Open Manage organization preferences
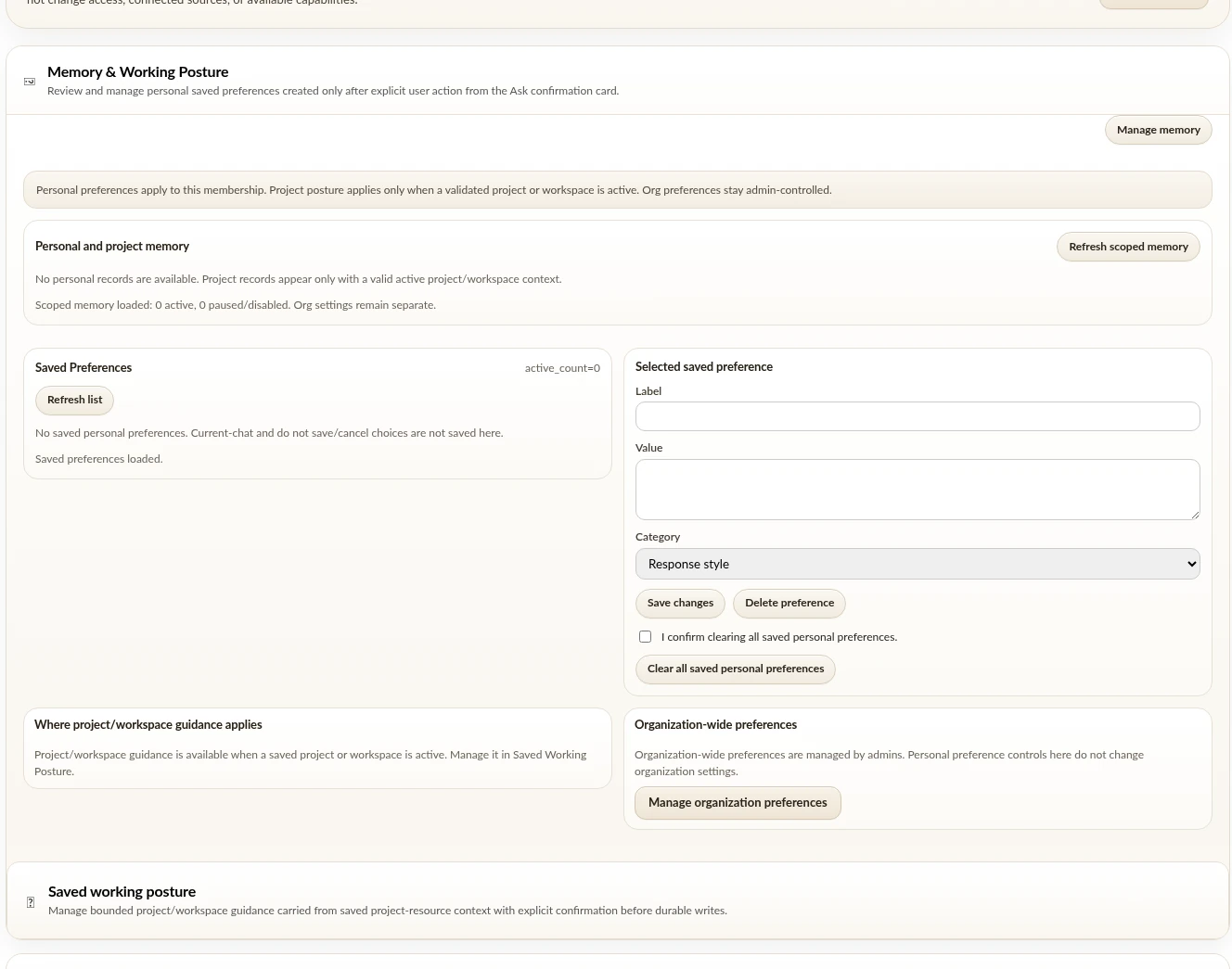 tap(738, 803)
